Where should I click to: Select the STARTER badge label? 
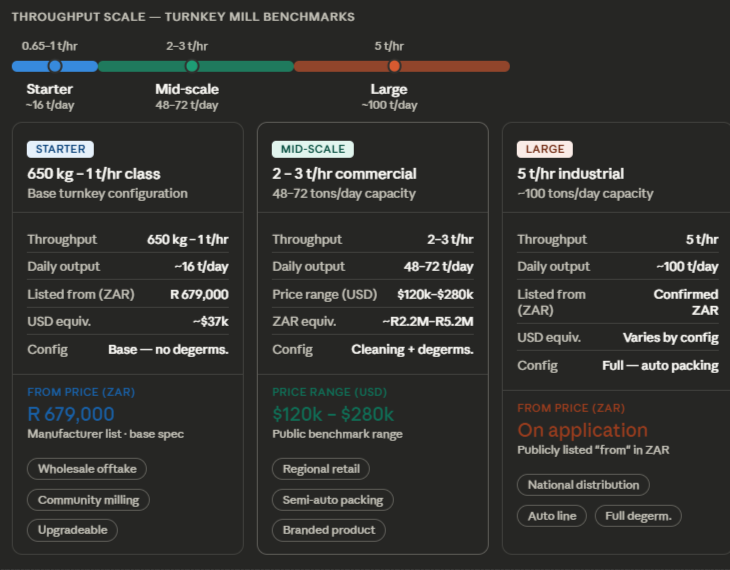pyautogui.click(x=60, y=149)
